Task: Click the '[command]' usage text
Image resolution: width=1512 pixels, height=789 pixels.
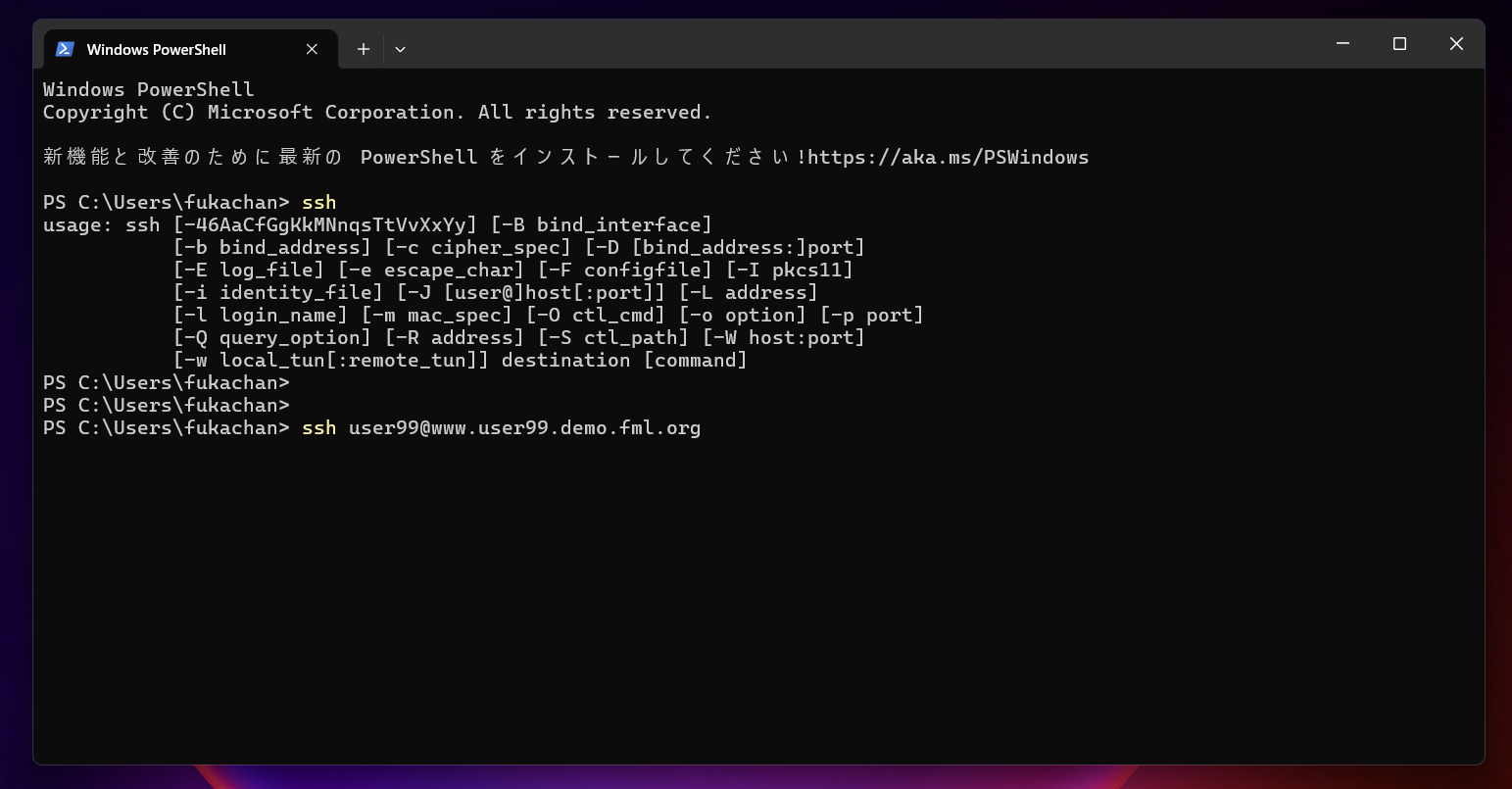Action: [x=696, y=360]
